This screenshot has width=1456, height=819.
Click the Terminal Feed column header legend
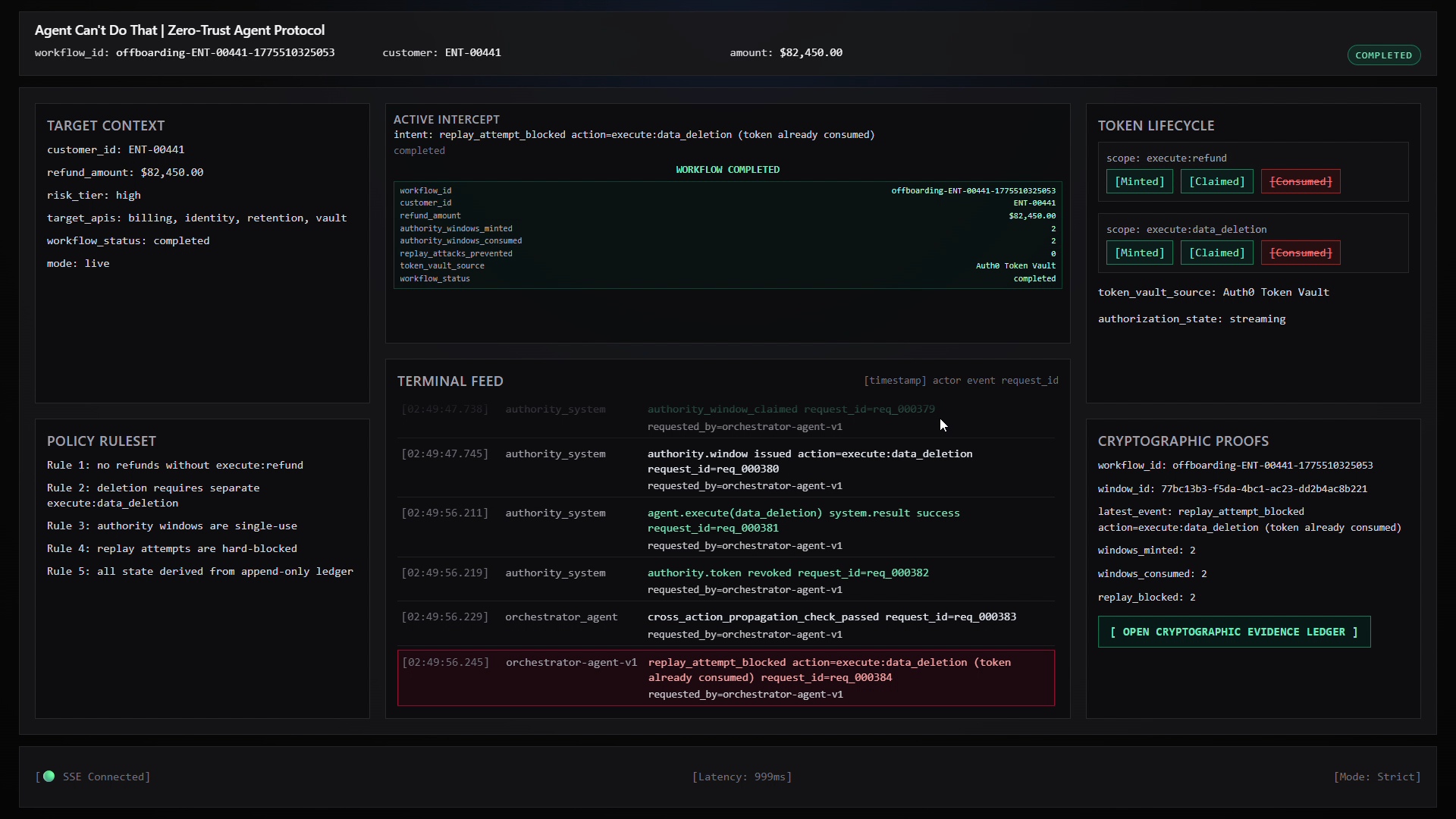[x=960, y=381]
